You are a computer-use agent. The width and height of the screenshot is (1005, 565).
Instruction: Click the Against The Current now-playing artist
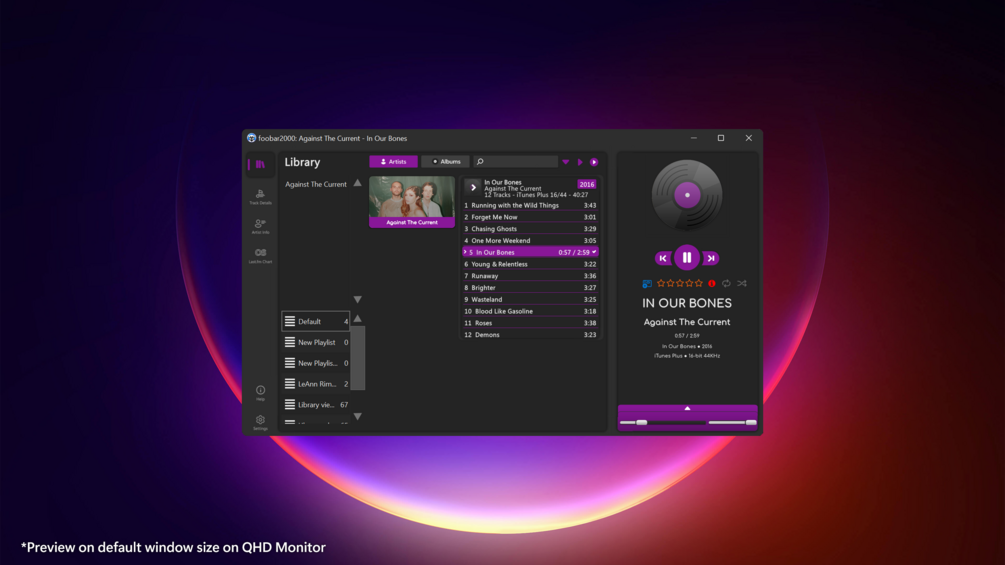686,322
